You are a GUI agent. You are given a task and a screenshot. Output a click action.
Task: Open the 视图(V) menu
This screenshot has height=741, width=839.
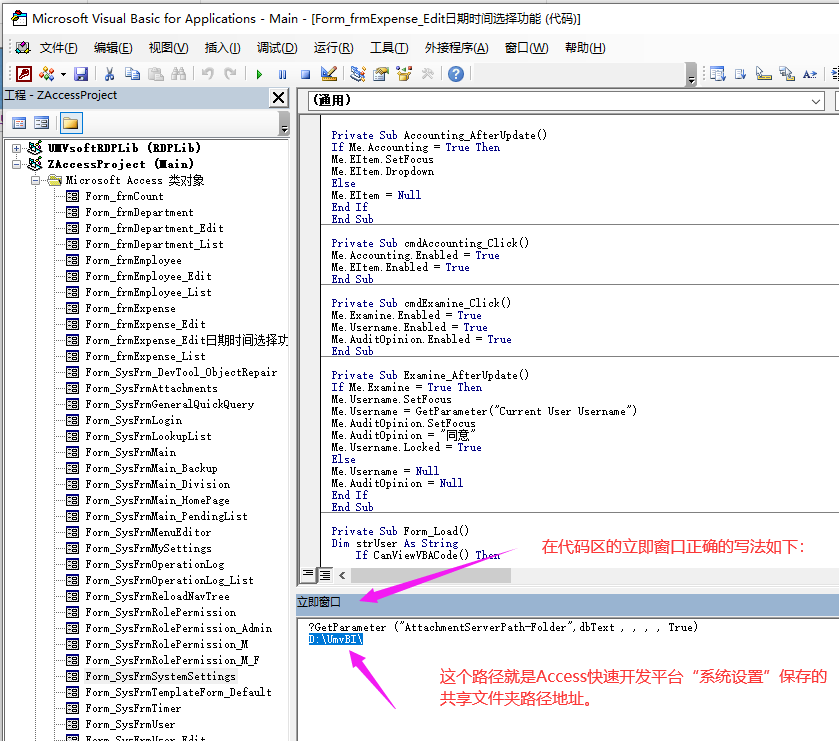tap(169, 48)
